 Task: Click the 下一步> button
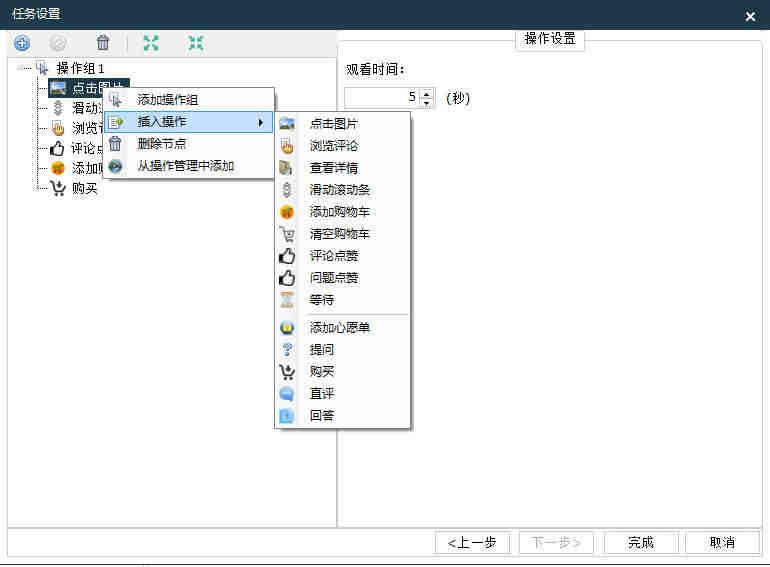pyautogui.click(x=556, y=542)
